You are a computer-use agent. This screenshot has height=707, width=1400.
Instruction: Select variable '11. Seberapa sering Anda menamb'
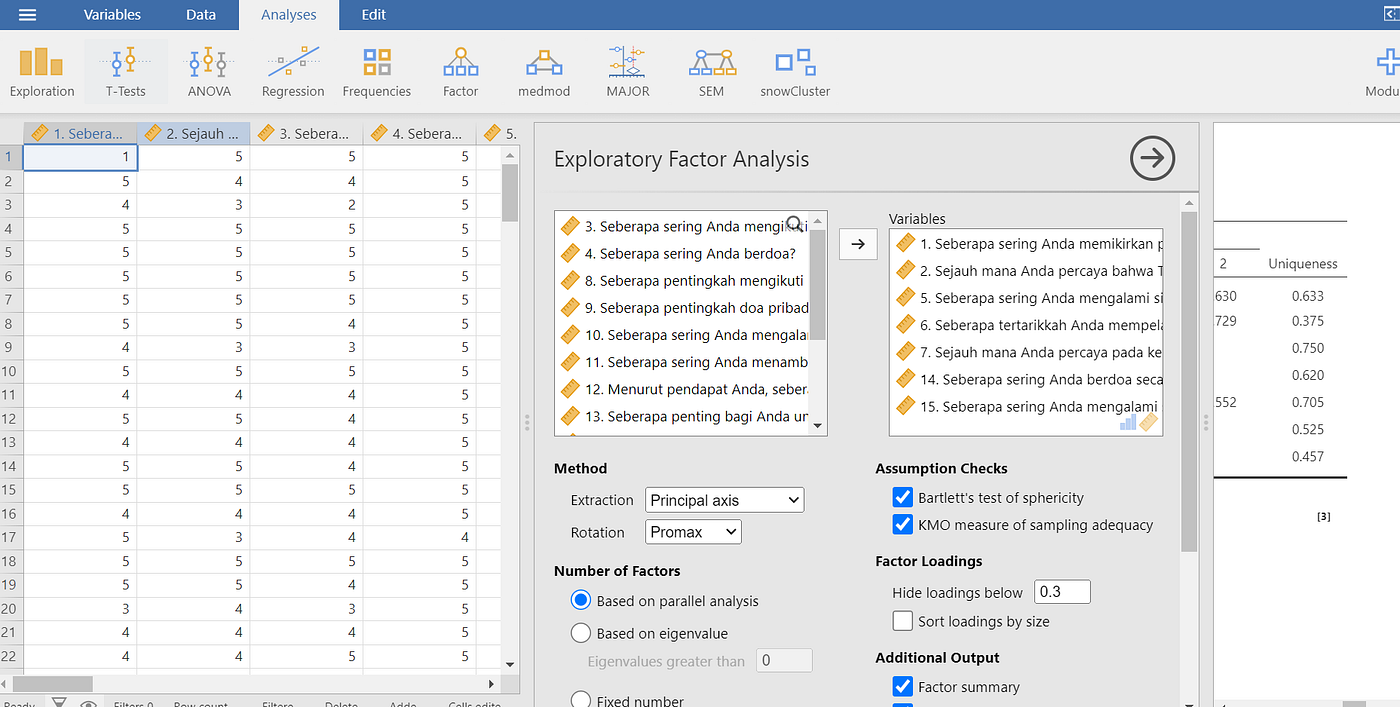pos(682,361)
